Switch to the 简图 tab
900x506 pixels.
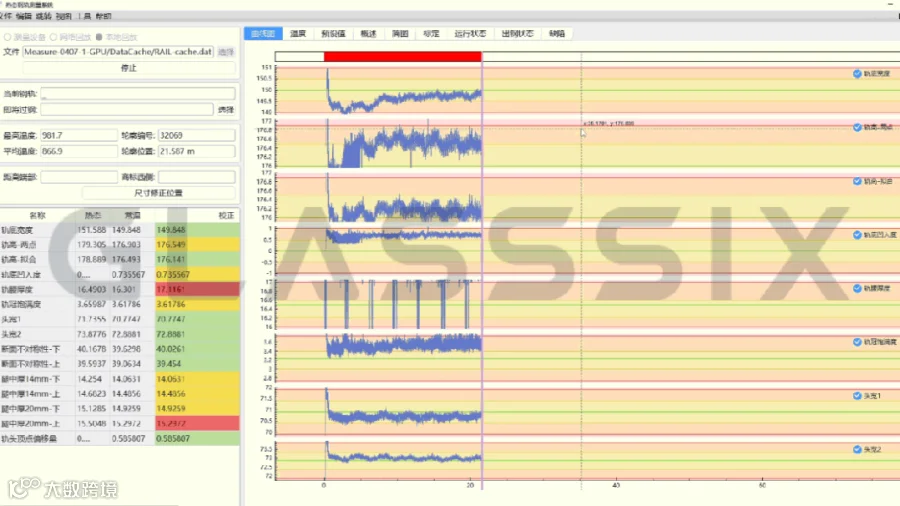400,33
